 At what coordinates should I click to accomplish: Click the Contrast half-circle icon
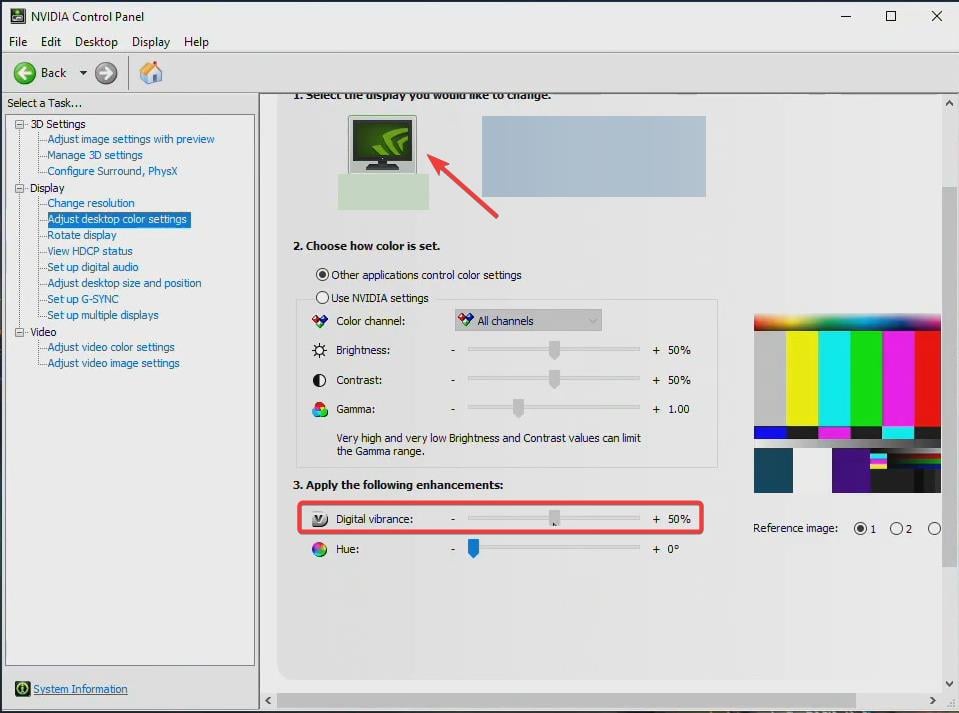[319, 380]
